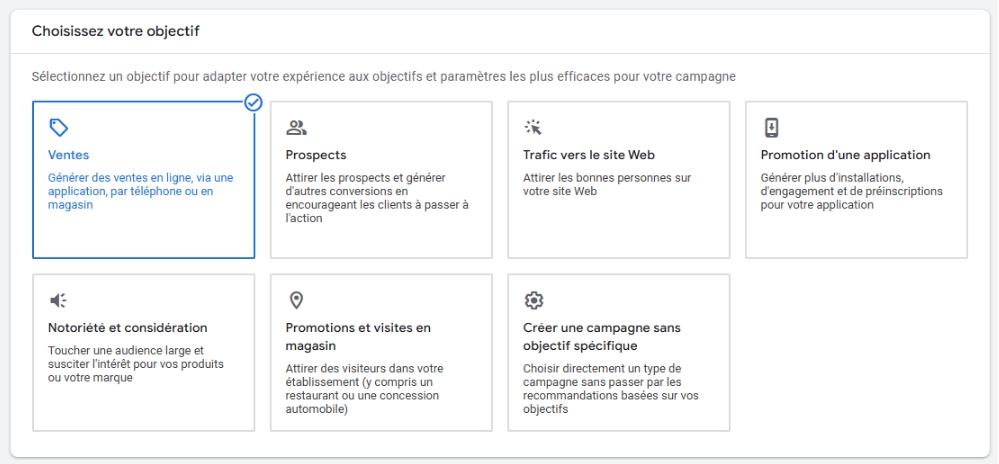Click the Ventes title text
Viewport: 999px width, 464px height.
(x=69, y=155)
